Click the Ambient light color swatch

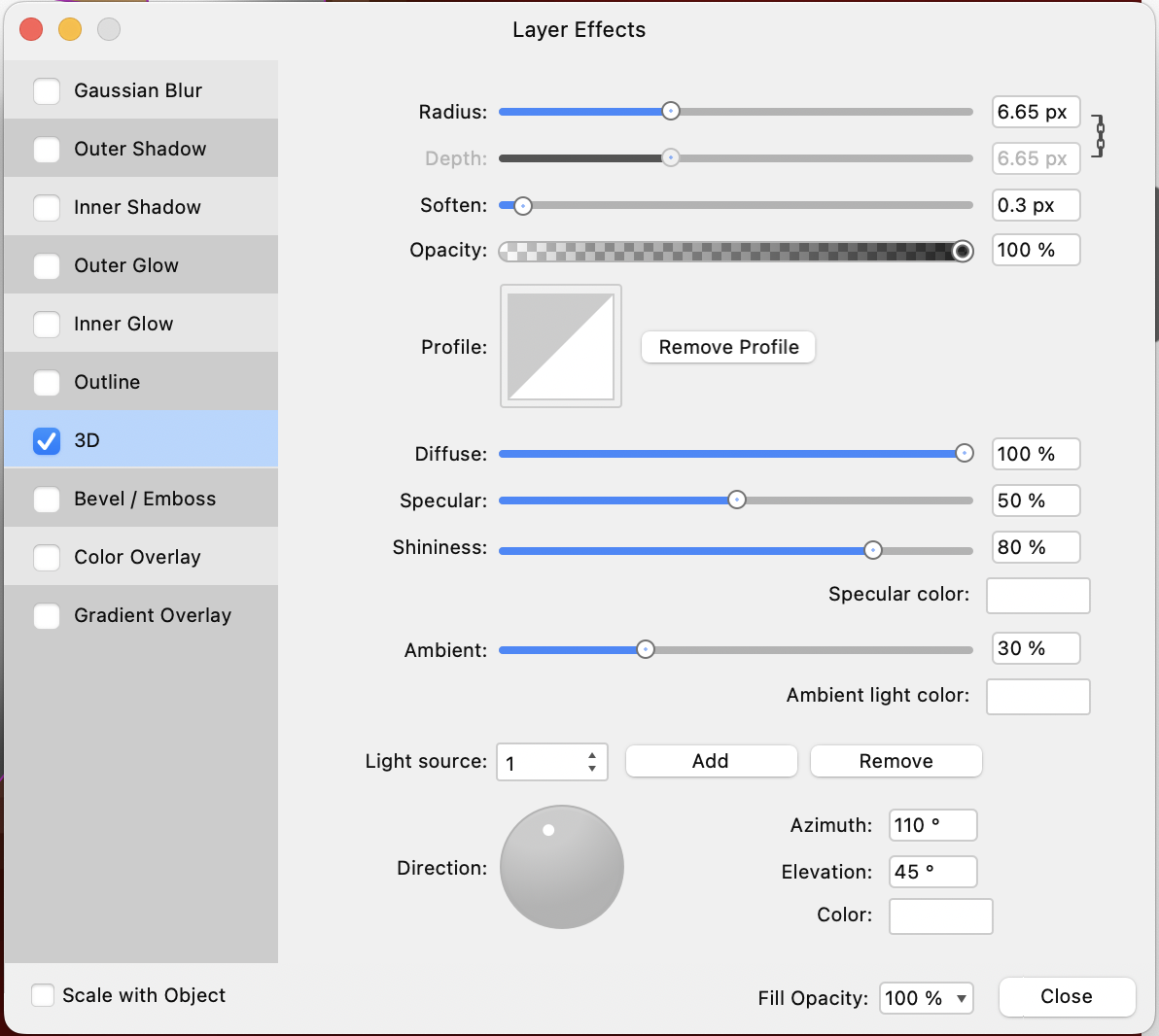1037,696
